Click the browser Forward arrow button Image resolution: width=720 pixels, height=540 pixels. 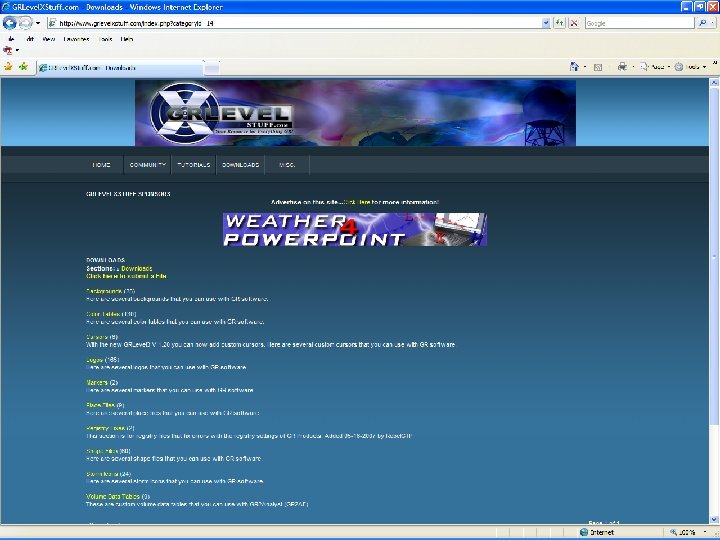25,22
